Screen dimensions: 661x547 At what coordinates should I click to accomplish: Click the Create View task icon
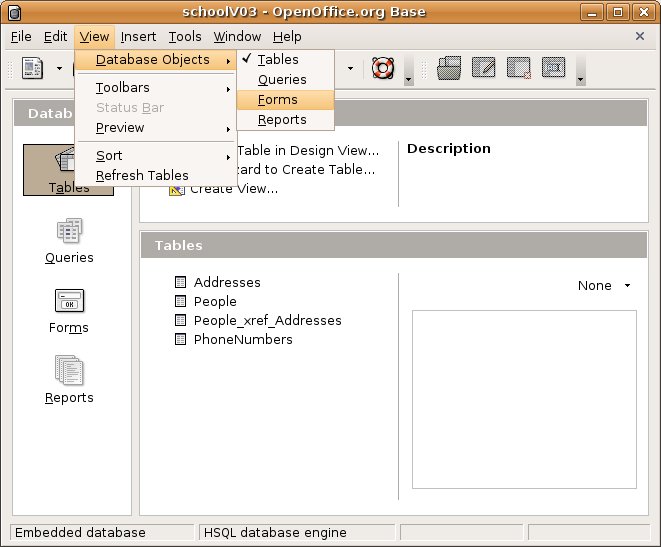coord(177,190)
